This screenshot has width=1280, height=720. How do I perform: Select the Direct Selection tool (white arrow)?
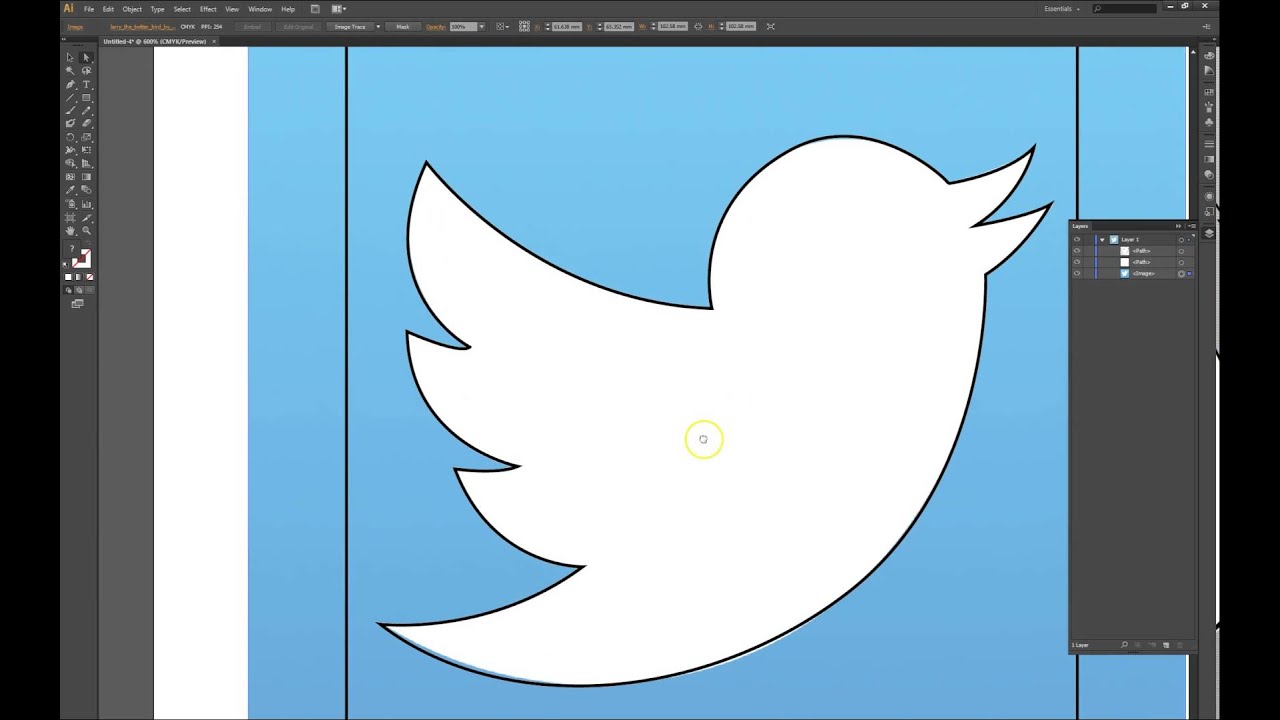tap(86, 57)
